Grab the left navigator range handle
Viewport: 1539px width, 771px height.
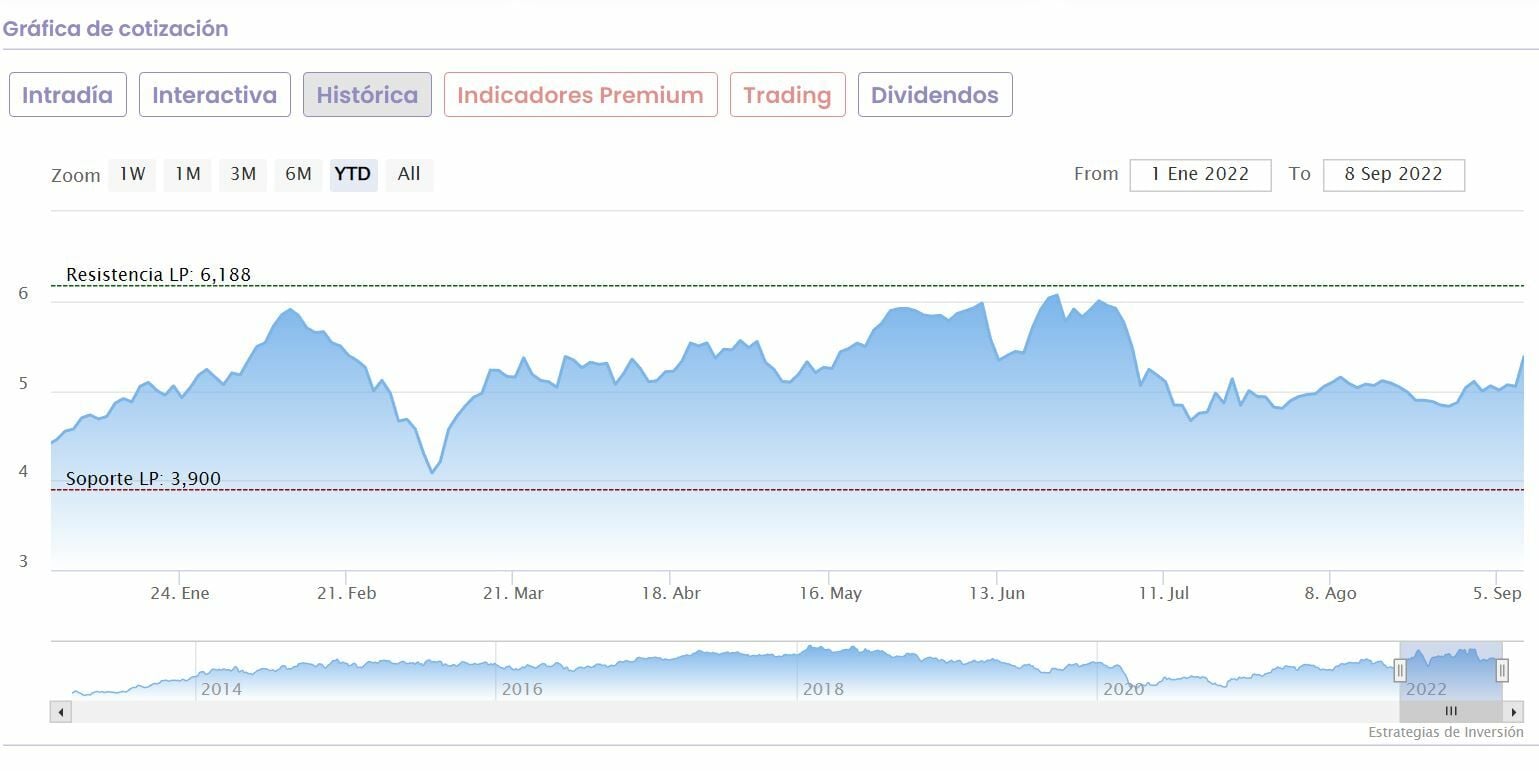1400,670
